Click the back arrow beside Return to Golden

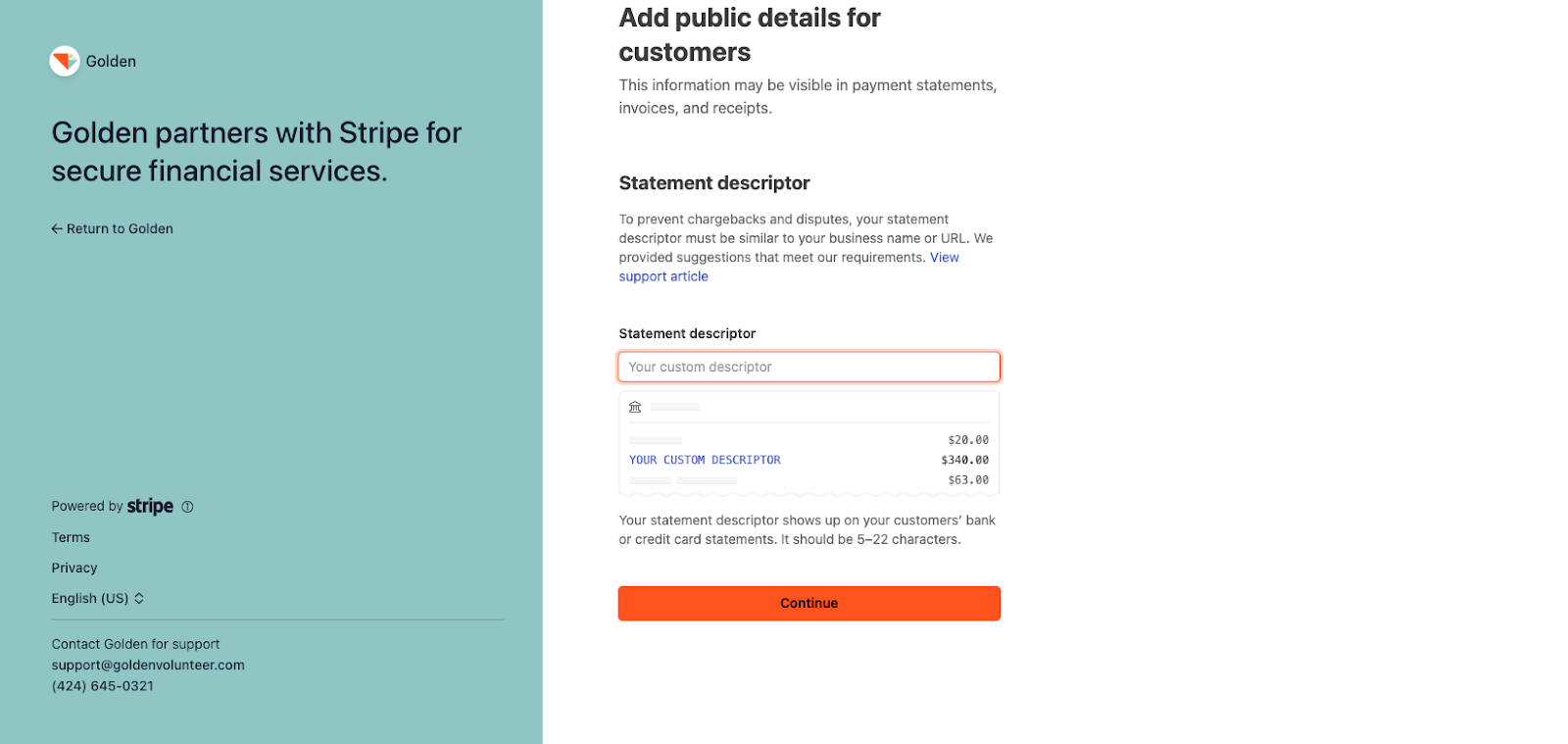pos(57,228)
